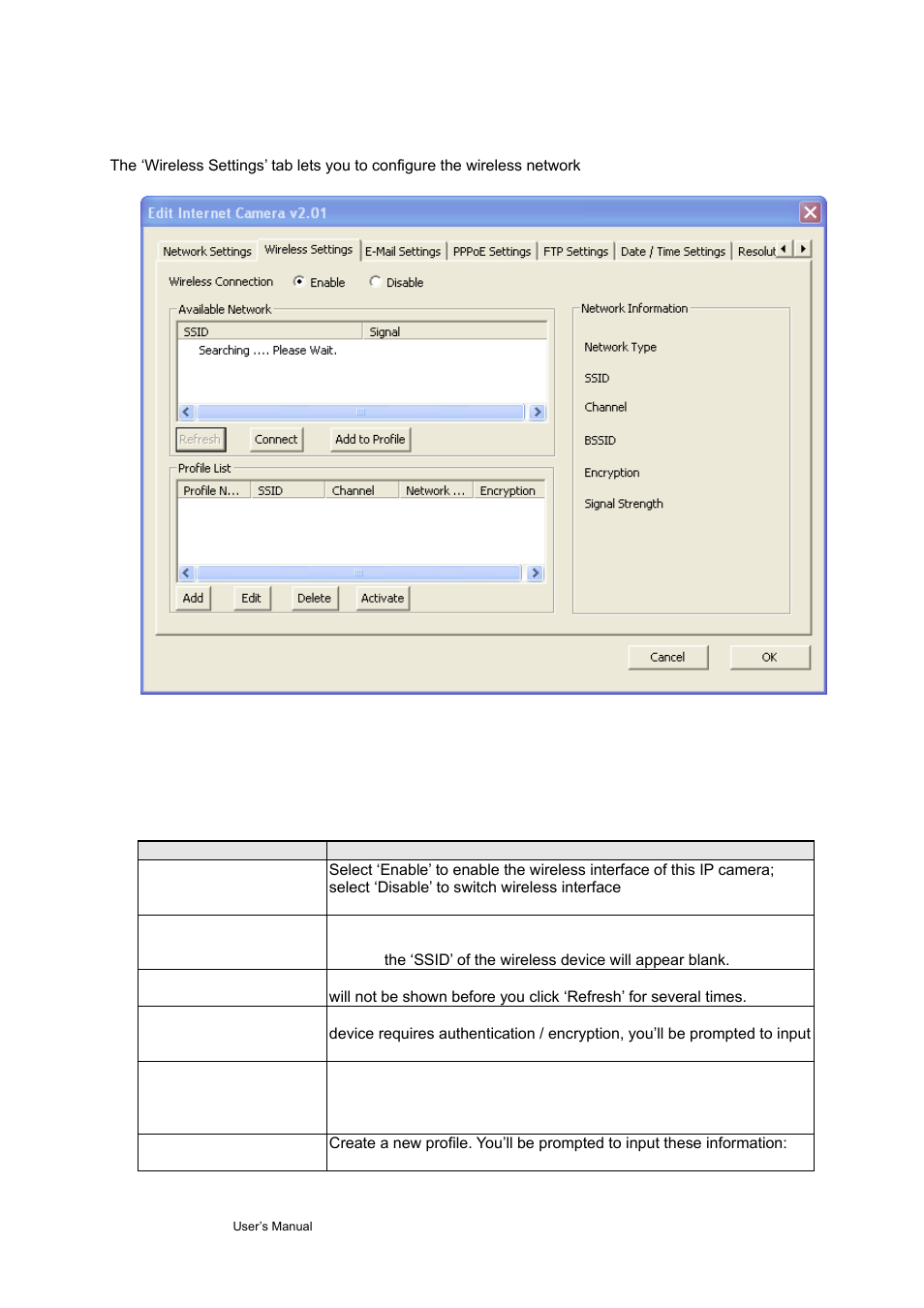Click the 'Signal Strength' label

pyautogui.click(x=624, y=504)
